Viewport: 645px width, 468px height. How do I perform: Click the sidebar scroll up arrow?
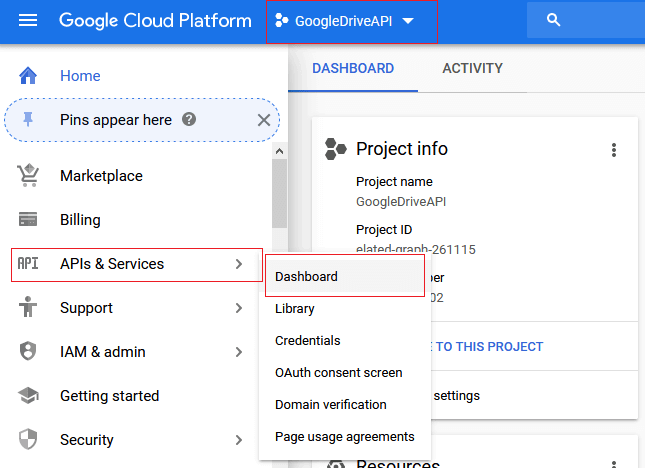(279, 150)
